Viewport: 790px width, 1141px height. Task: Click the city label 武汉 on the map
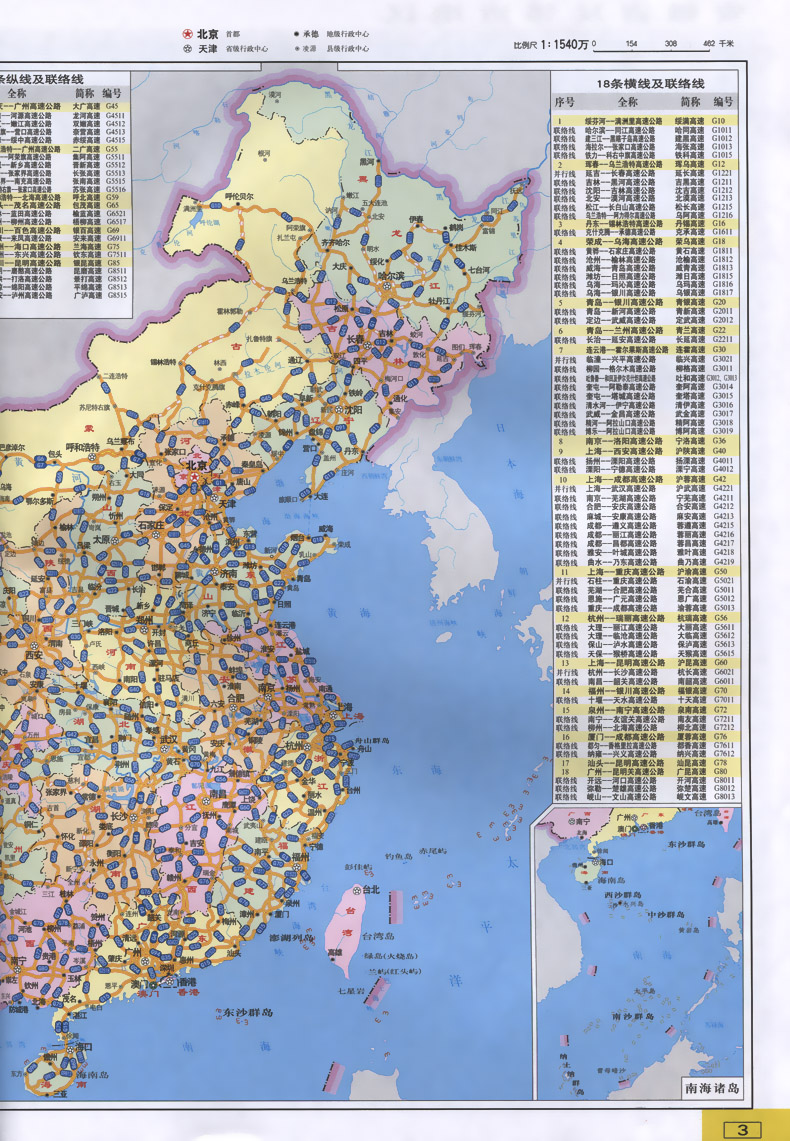169,739
